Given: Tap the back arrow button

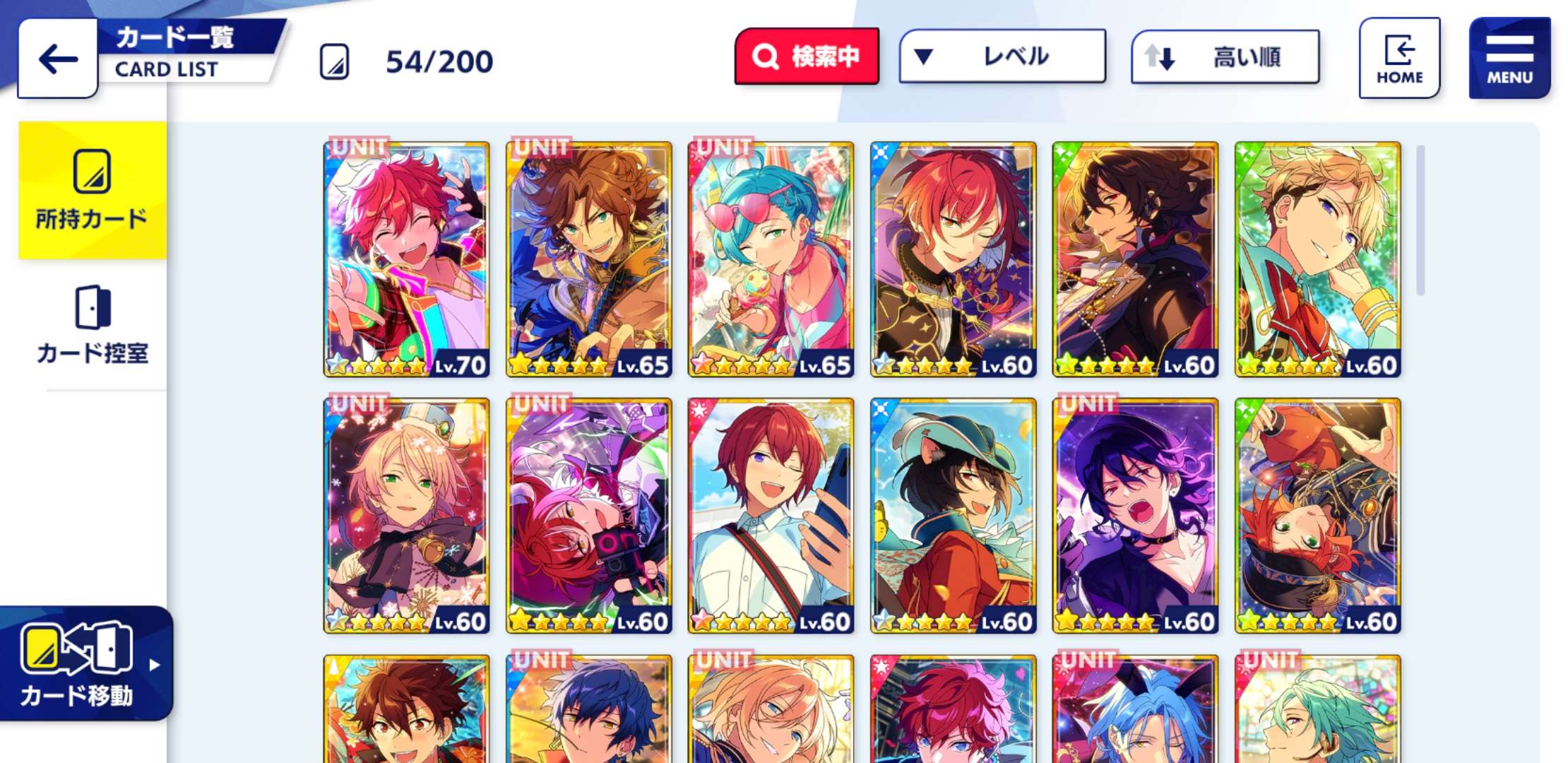Looking at the screenshot, I should (58, 59).
